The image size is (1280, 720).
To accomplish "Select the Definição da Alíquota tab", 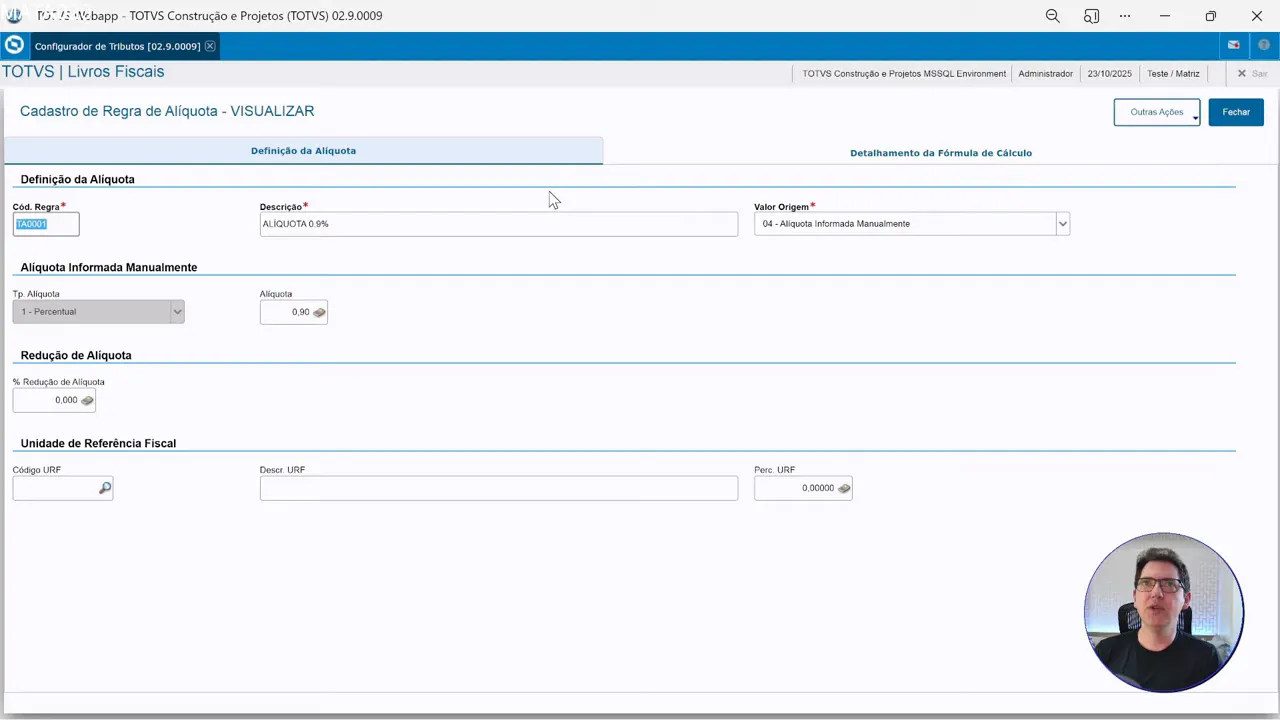I will click(x=303, y=151).
